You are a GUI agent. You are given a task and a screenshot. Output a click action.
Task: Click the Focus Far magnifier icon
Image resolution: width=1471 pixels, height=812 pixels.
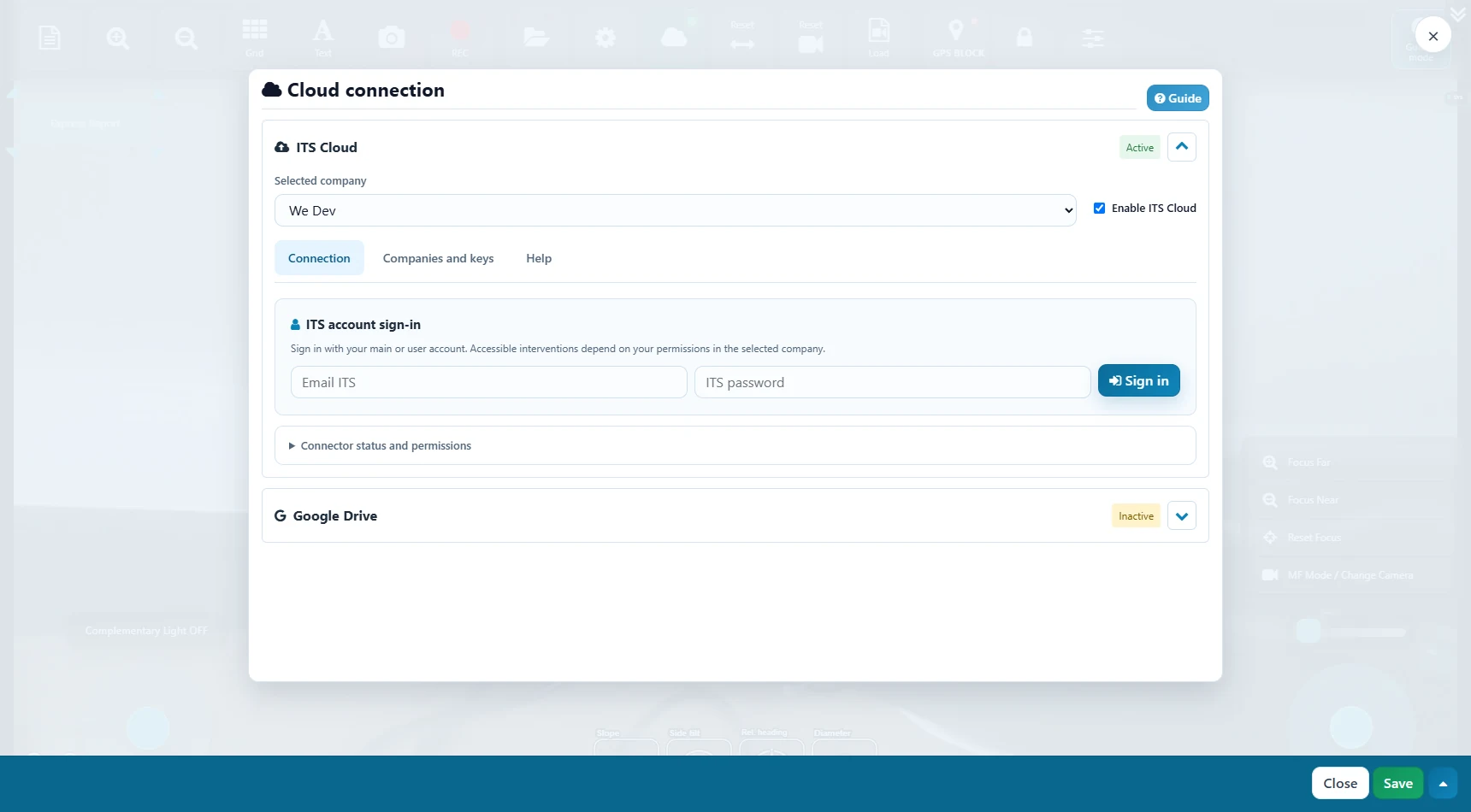[1270, 462]
